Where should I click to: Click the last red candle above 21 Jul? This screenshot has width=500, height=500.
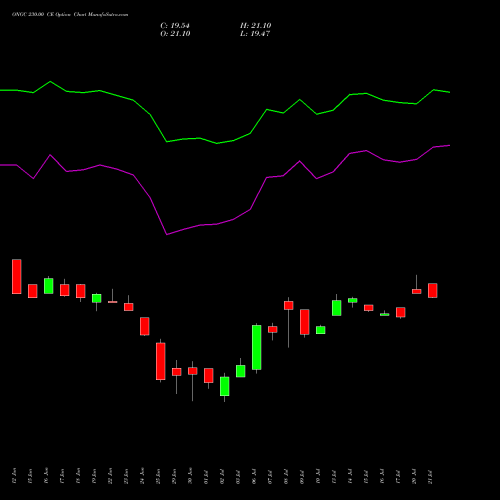tap(433, 290)
